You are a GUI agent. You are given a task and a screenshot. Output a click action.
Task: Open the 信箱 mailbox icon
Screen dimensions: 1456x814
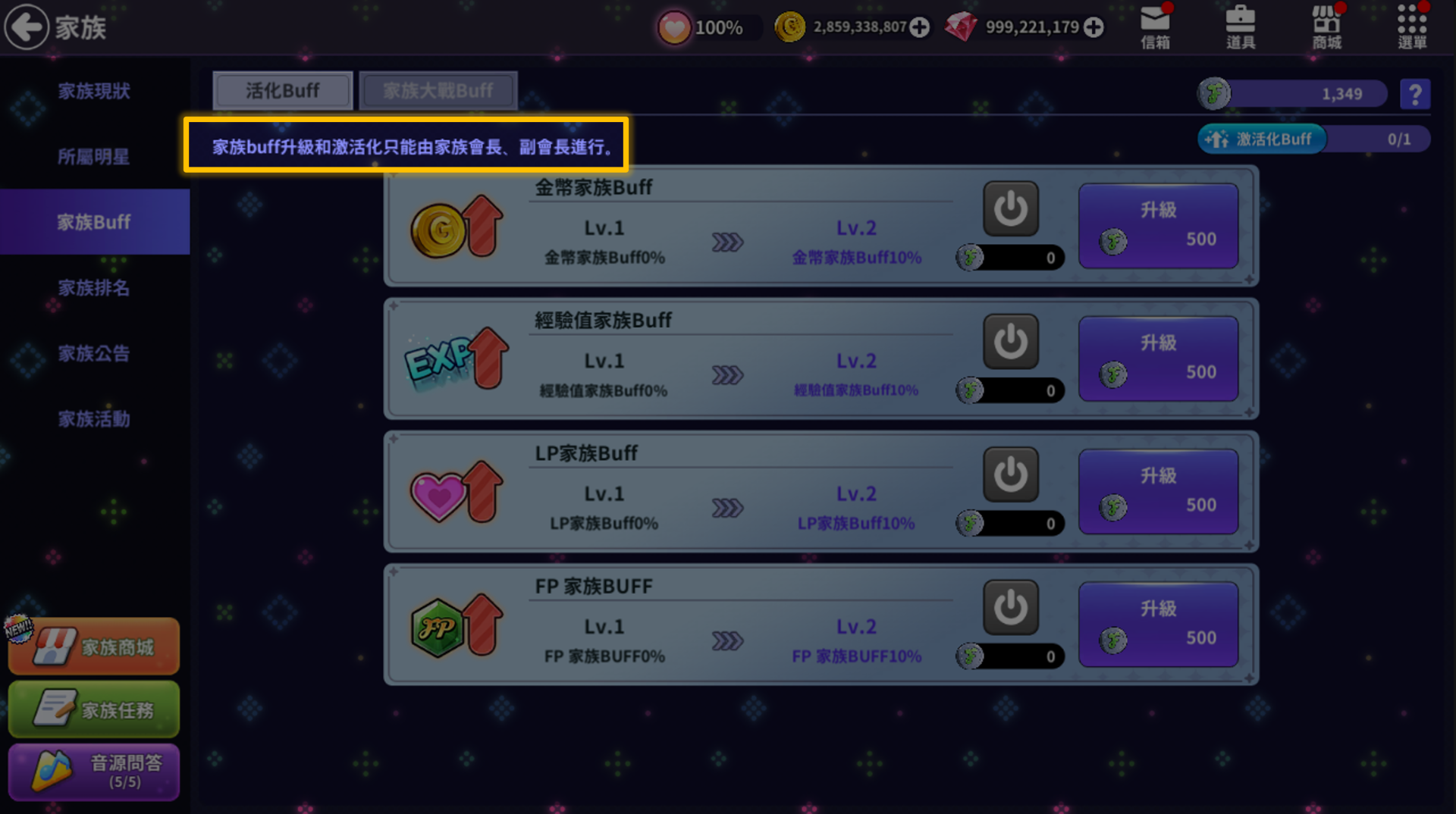pyautogui.click(x=1155, y=27)
